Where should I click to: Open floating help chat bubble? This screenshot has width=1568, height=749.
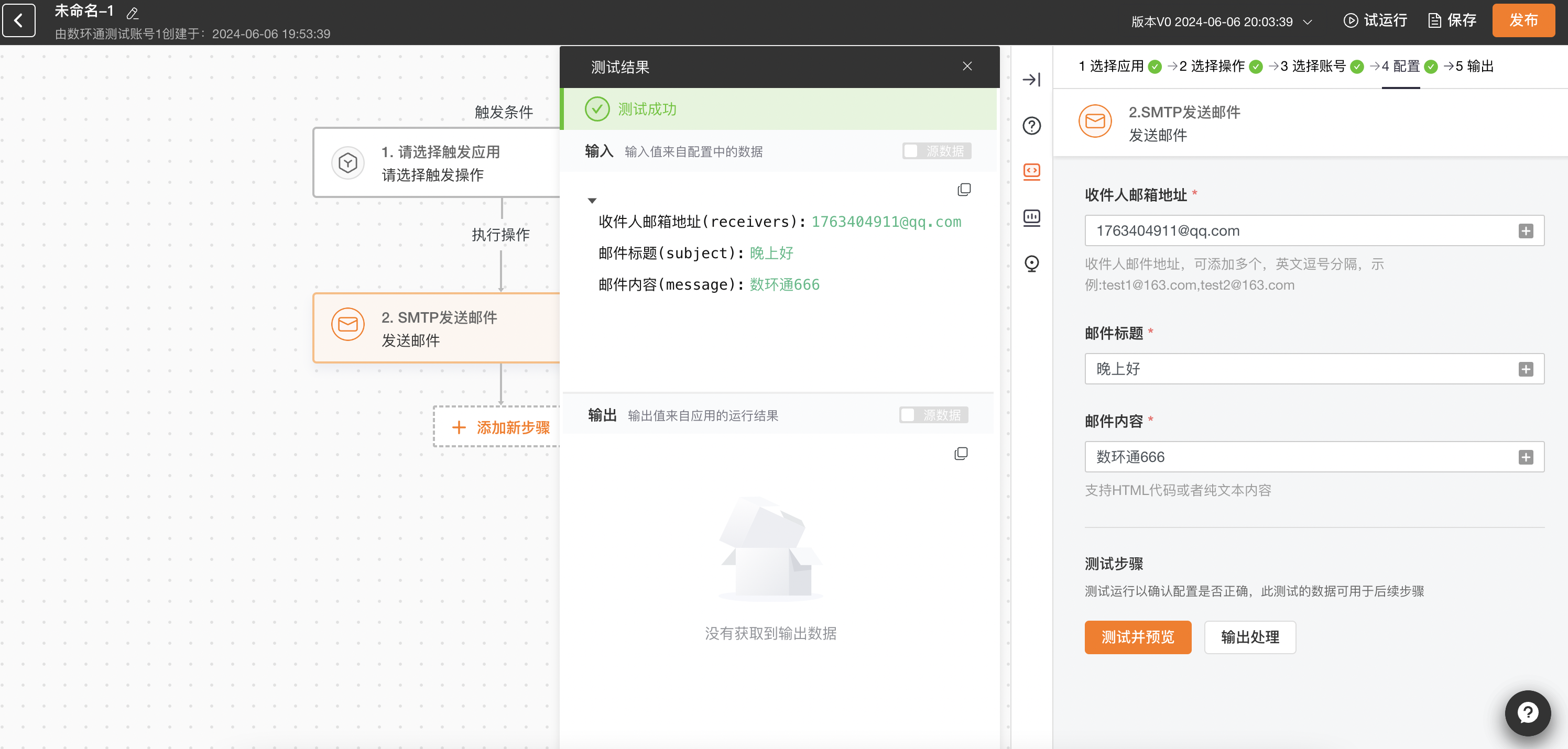click(1527, 712)
